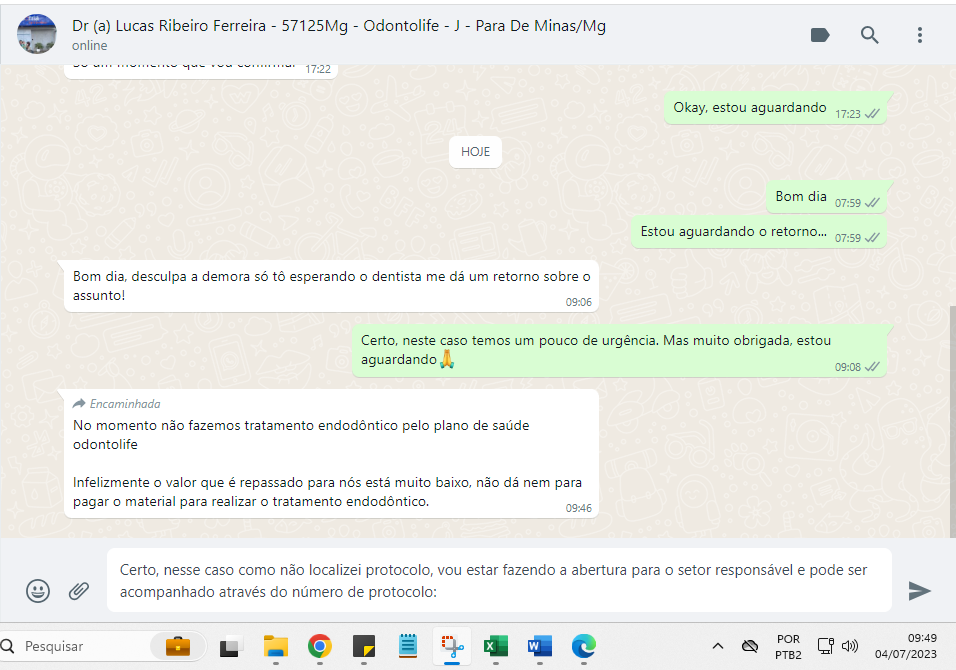Open the clock and date panel

[907, 646]
